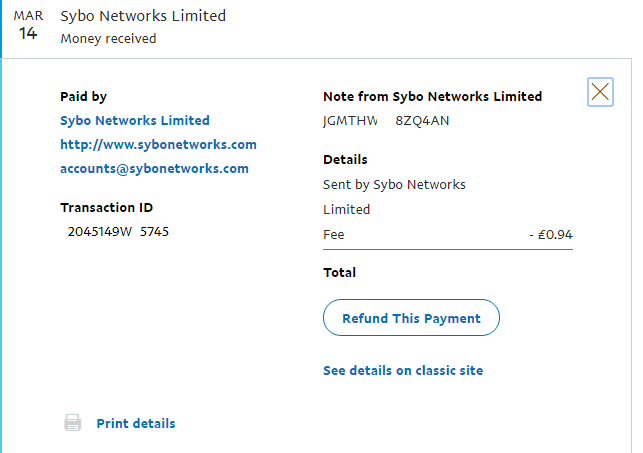Click the Money received status text
The image size is (643, 453).
pos(108,39)
